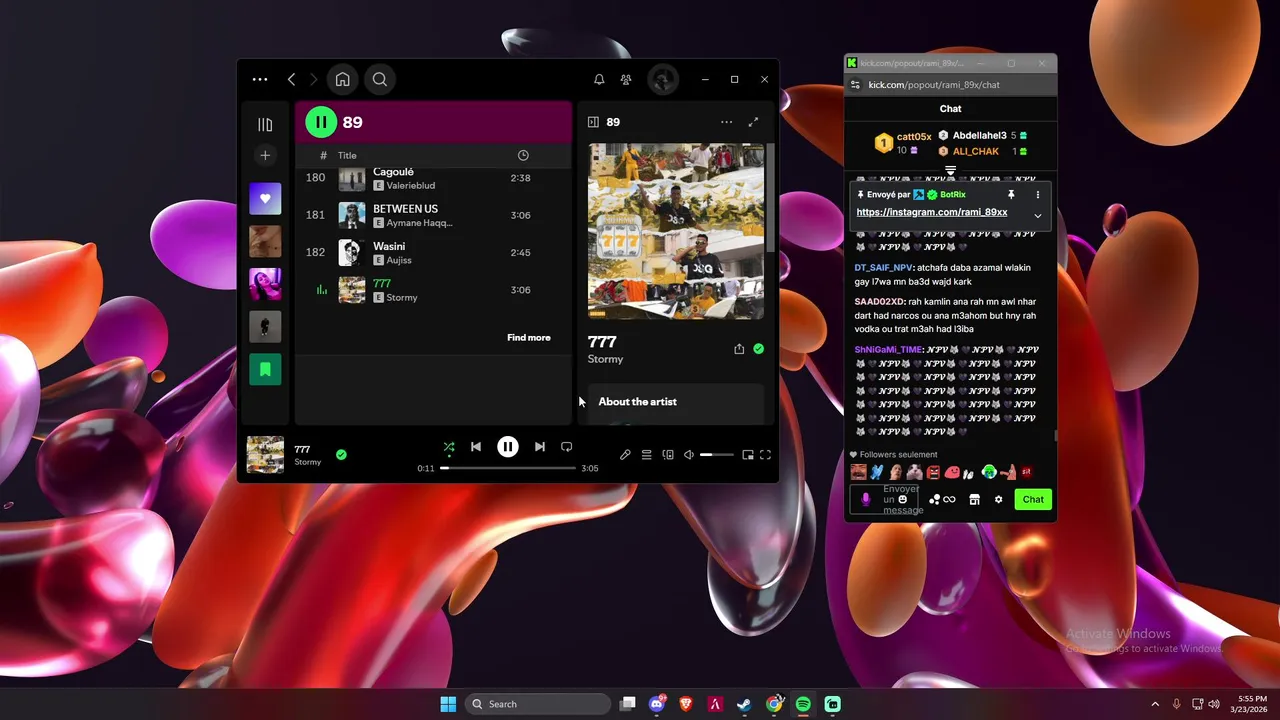Toggle liked checkmark in Now Playing panel
This screenshot has height=720, width=1280.
pos(758,349)
